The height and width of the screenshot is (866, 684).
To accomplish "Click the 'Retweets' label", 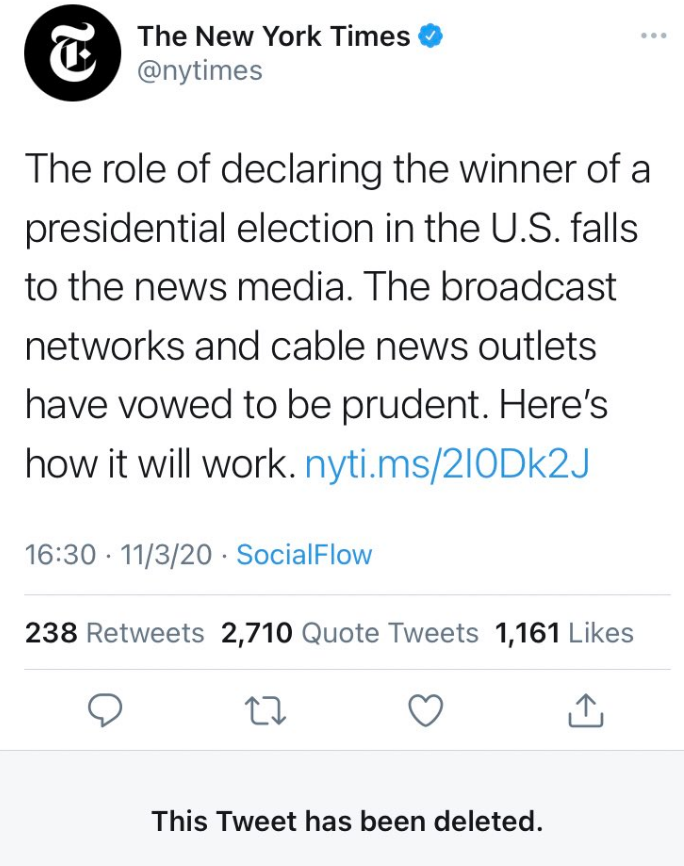I will point(145,633).
